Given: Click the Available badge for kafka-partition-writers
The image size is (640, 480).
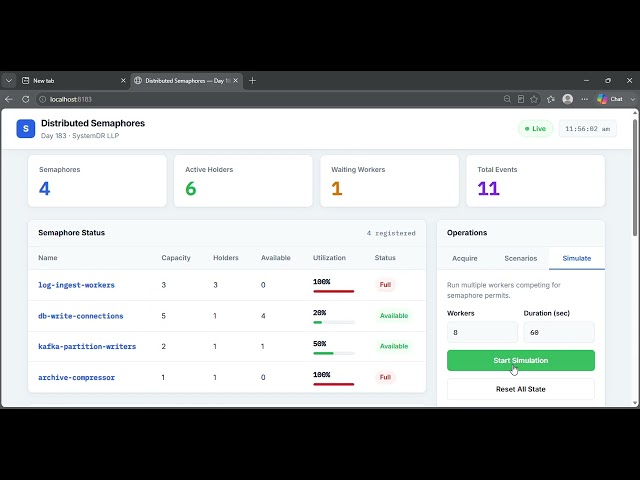Looking at the screenshot, I should tap(394, 346).
